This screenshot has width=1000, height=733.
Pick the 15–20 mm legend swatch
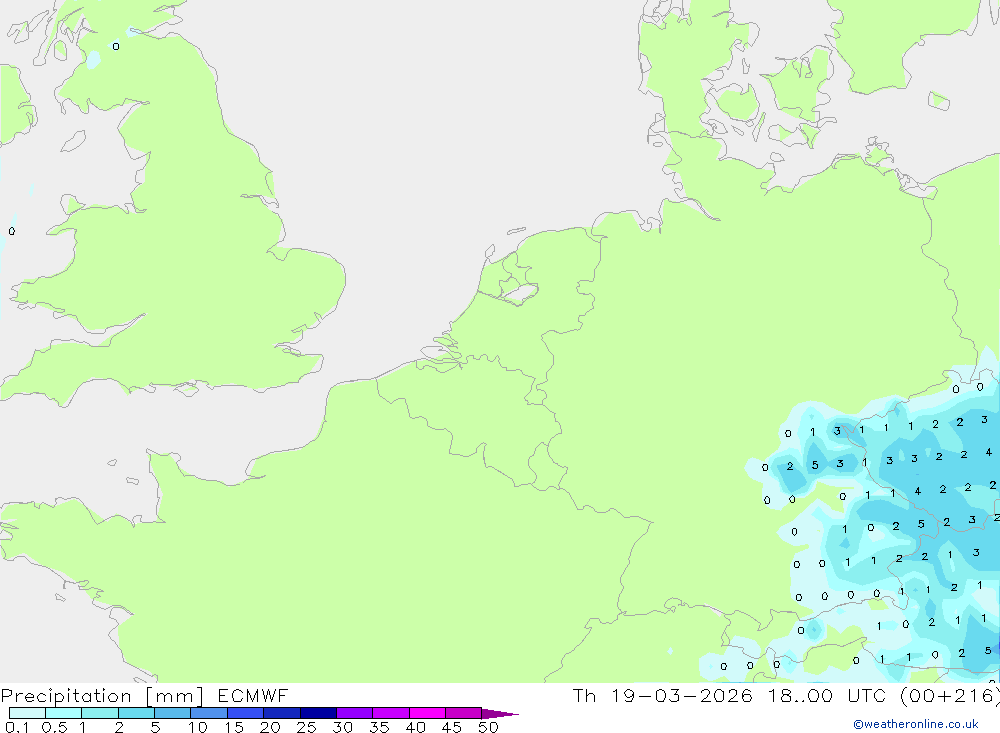click(246, 713)
